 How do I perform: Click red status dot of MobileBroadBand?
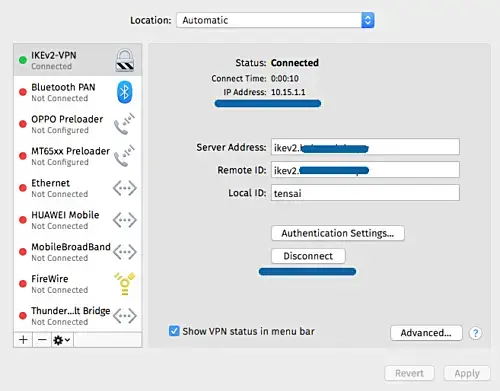(23, 252)
